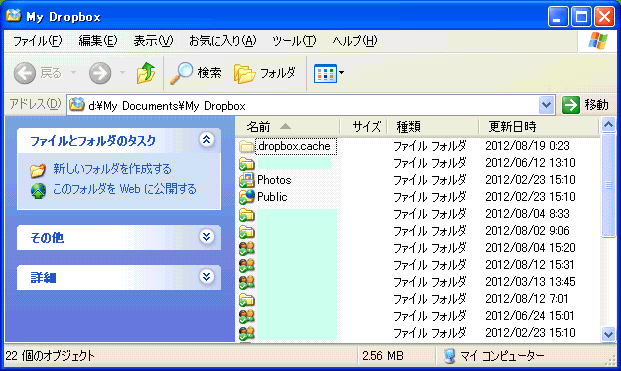621x371 pixels.
Task: Click the Forward arrow button
Action: [100, 73]
